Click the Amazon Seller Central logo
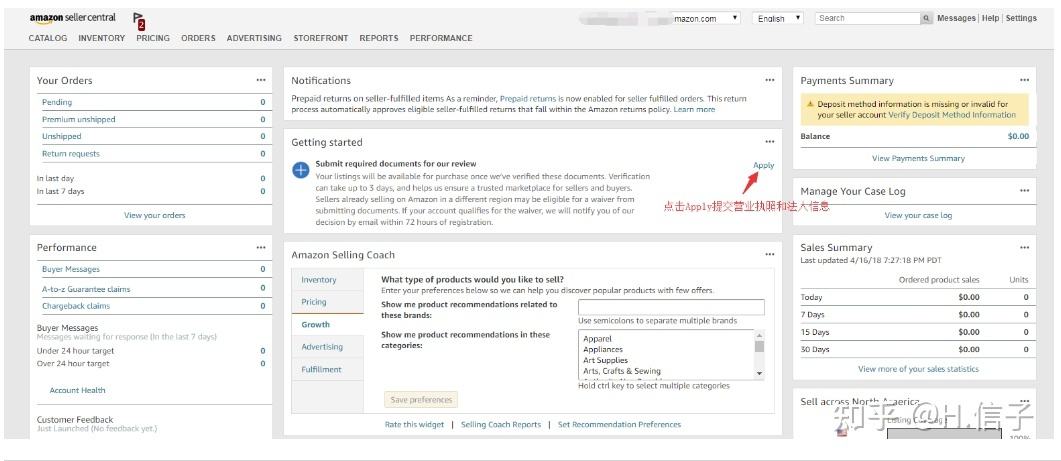 coord(72,18)
